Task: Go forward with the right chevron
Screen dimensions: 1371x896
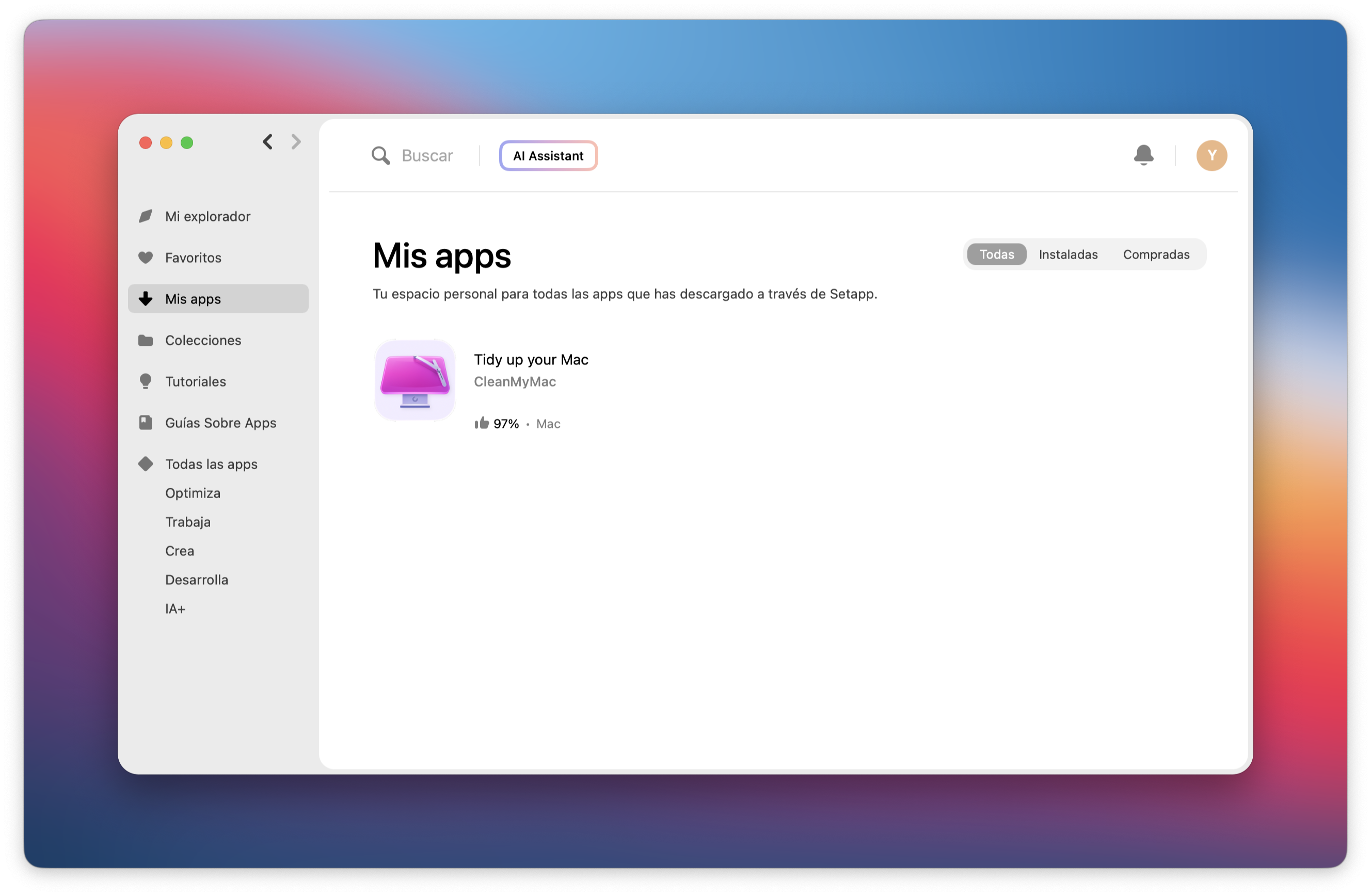Action: (x=296, y=141)
